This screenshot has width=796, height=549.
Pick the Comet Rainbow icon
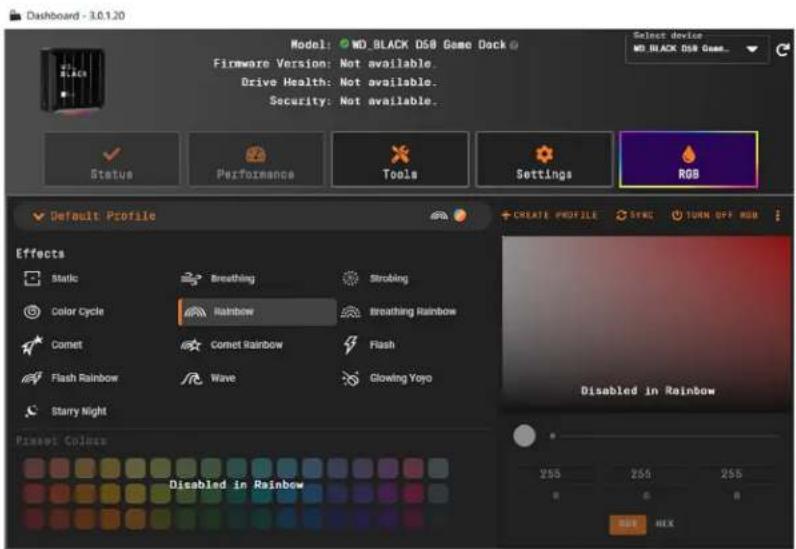click(x=191, y=345)
